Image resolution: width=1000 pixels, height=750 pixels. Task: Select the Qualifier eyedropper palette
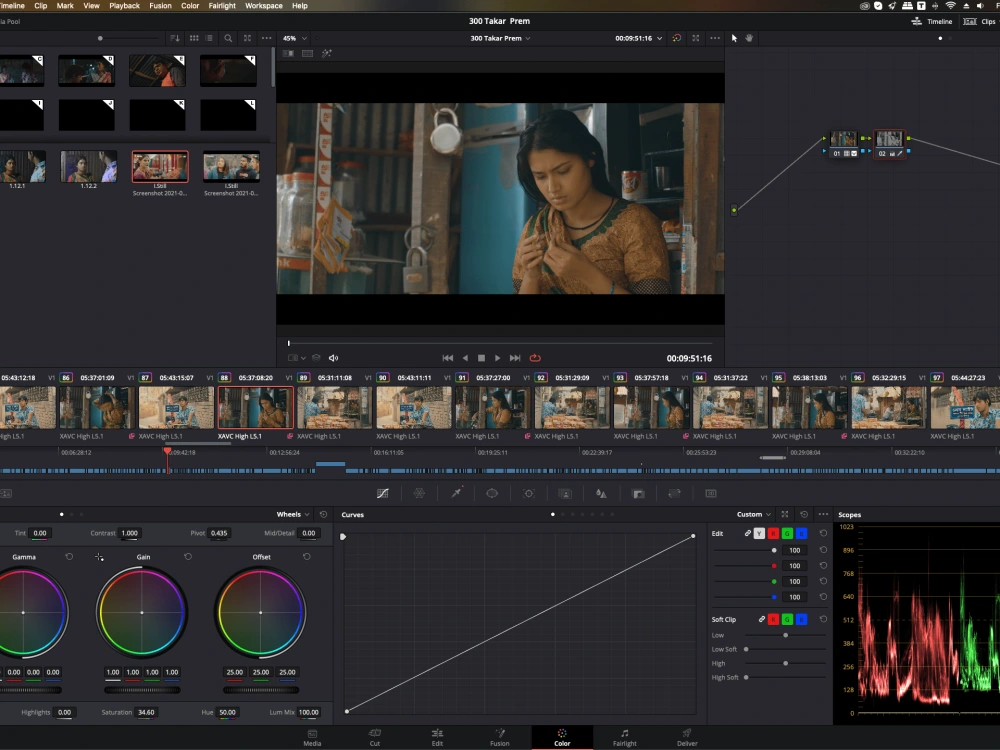[x=456, y=493]
